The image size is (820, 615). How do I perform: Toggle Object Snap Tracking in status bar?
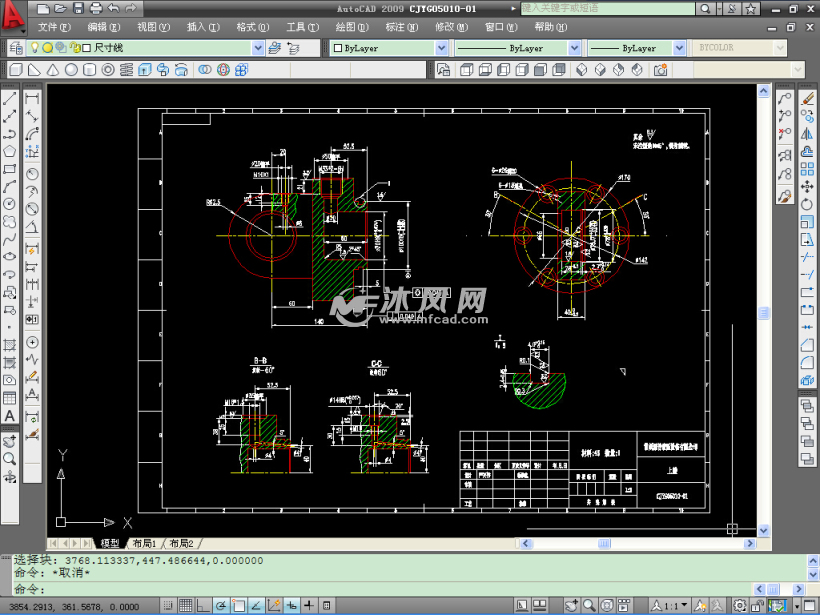coord(256,606)
